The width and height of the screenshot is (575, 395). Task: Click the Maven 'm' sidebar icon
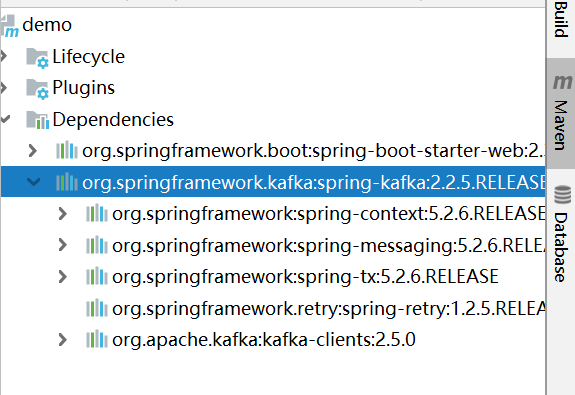click(562, 82)
